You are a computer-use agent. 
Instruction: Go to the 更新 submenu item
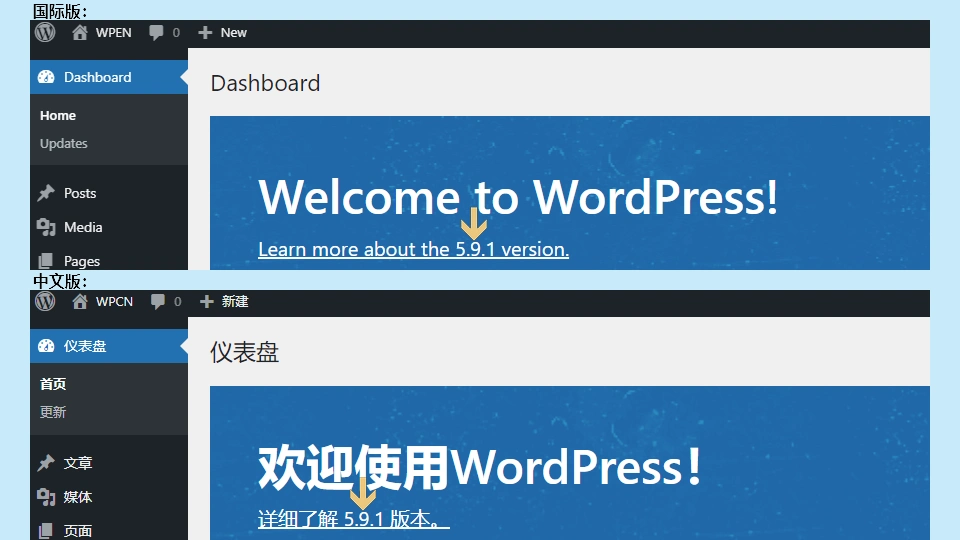(x=53, y=412)
